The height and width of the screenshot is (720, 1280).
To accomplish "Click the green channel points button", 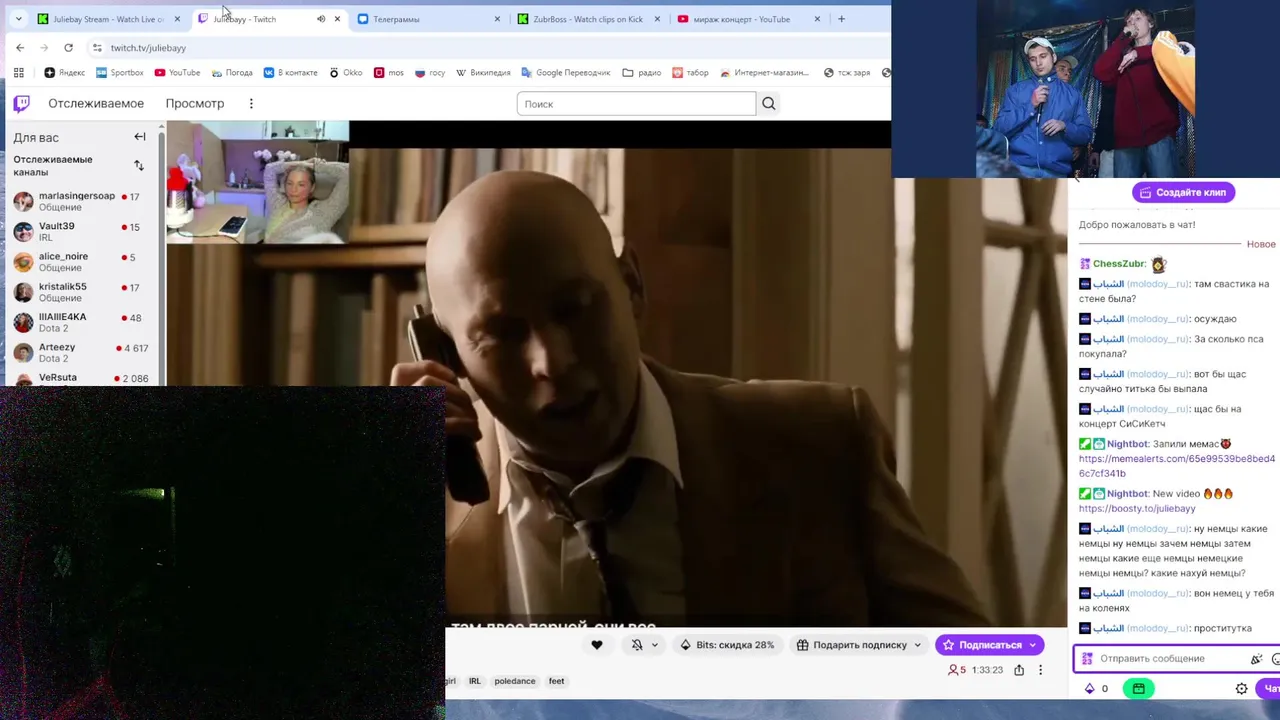I will click(1138, 689).
